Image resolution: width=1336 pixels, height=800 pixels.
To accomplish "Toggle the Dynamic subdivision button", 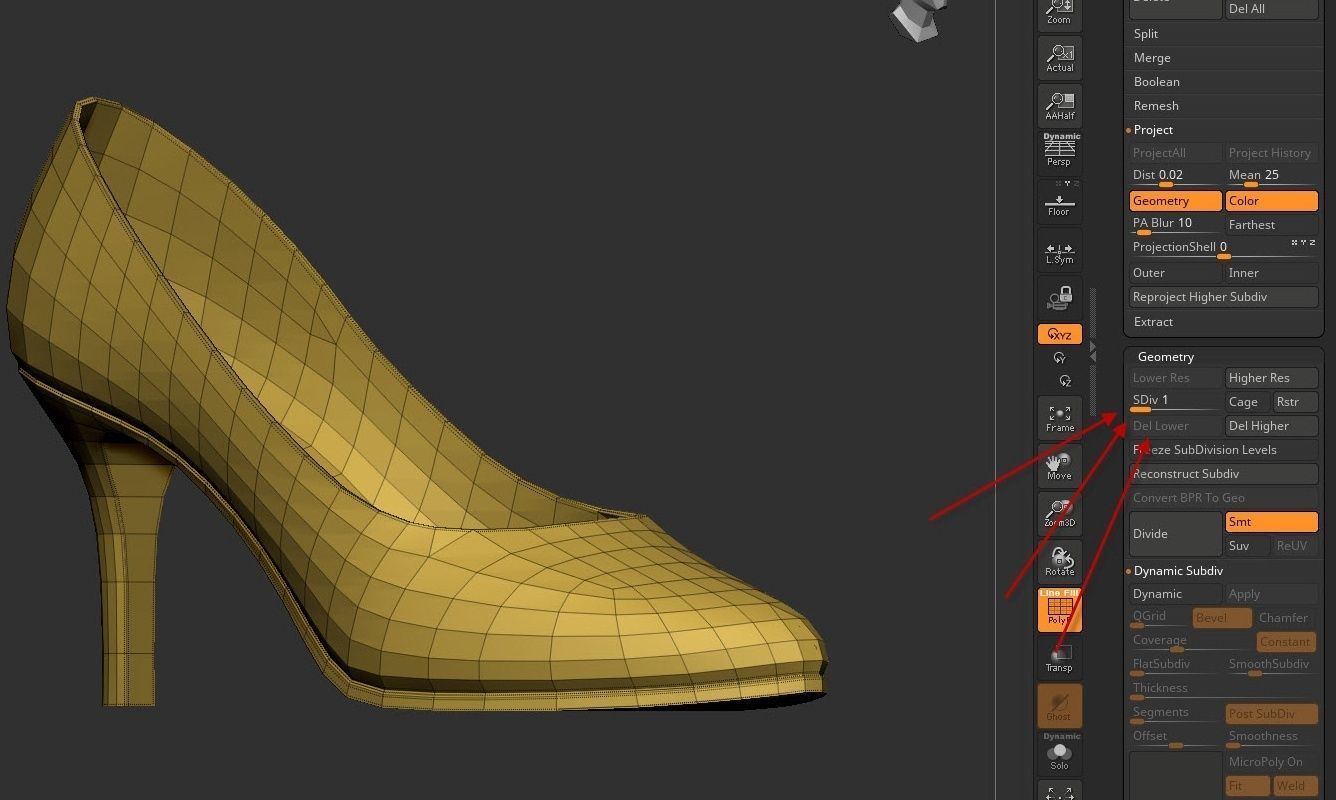I will coord(1176,594).
